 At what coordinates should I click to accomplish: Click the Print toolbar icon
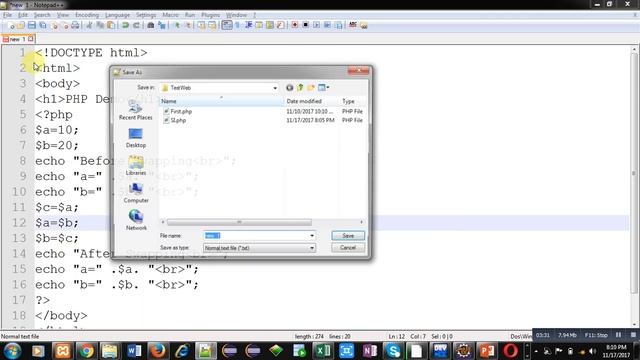tap(75, 25)
